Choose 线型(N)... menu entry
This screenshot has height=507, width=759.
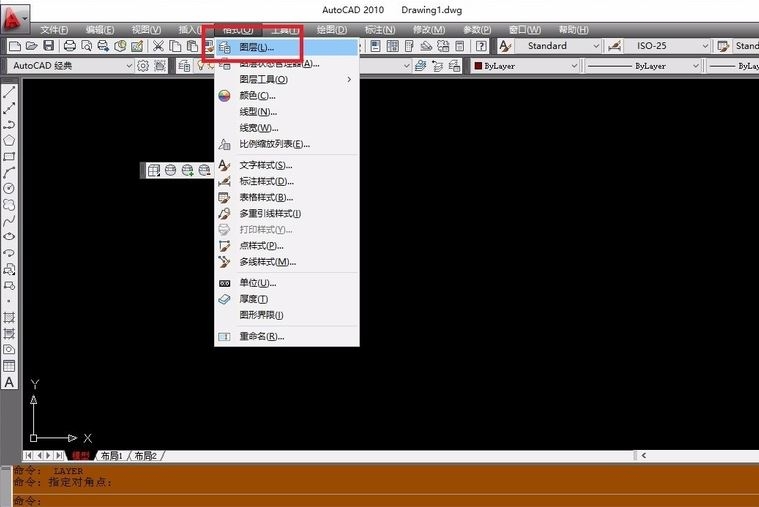tap(287, 112)
